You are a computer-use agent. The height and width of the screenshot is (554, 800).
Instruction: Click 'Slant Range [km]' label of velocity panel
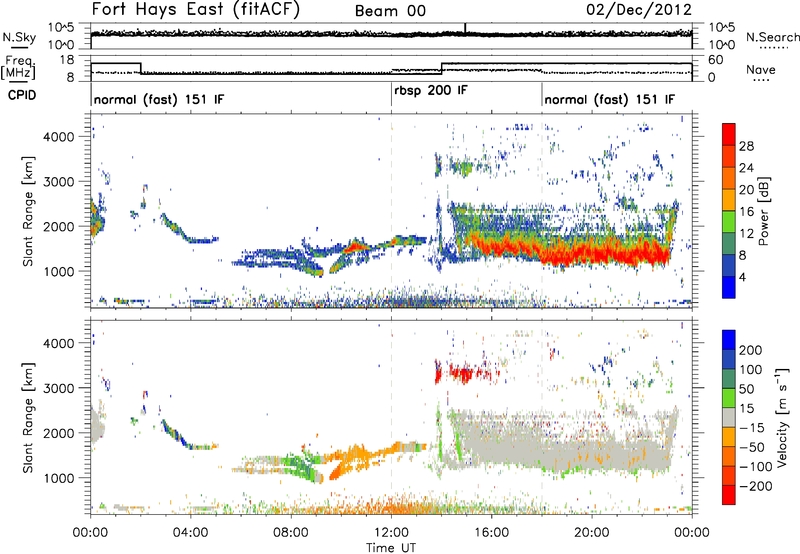click(x=28, y=417)
